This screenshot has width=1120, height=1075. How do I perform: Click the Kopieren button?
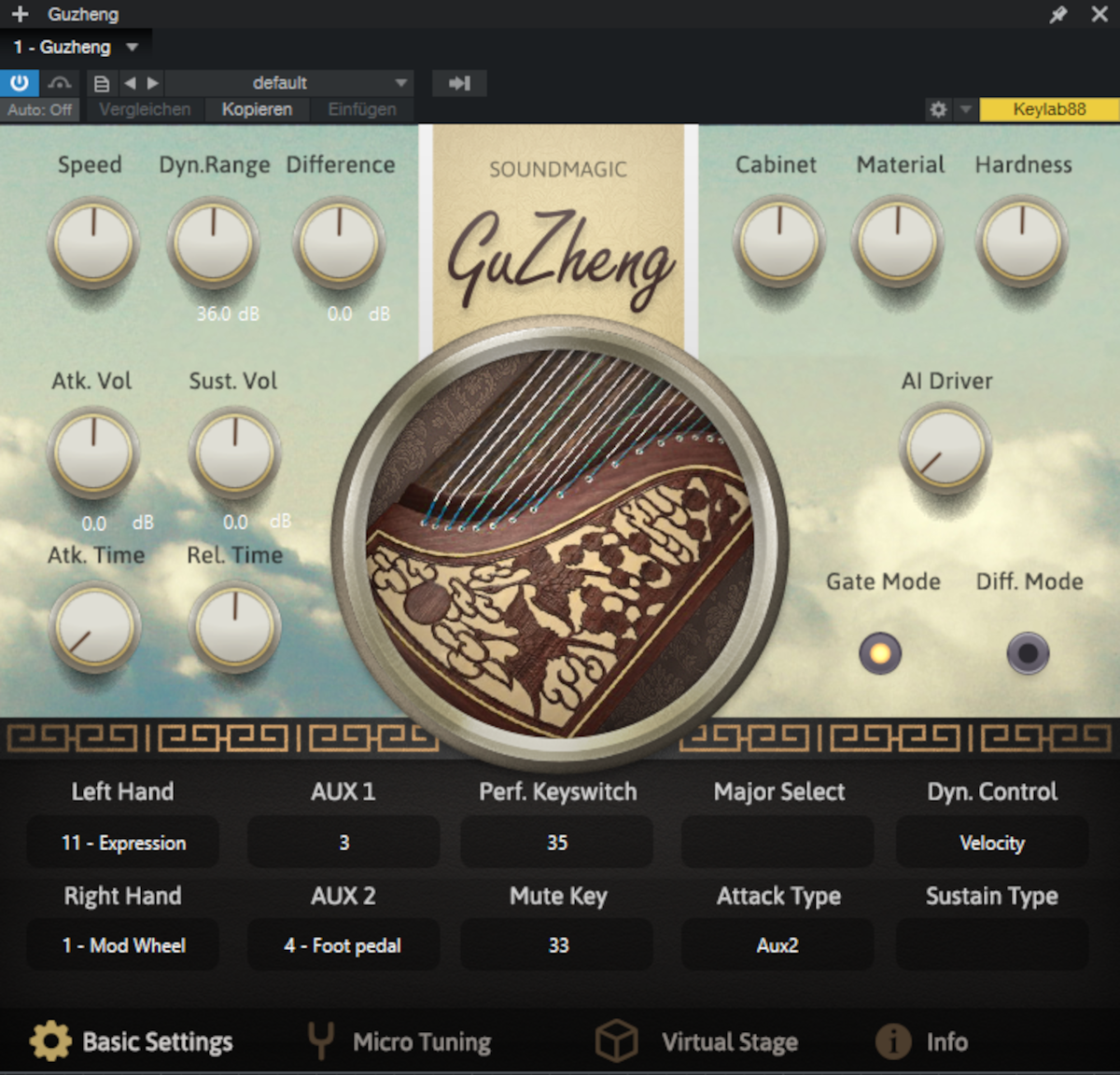pos(257,109)
